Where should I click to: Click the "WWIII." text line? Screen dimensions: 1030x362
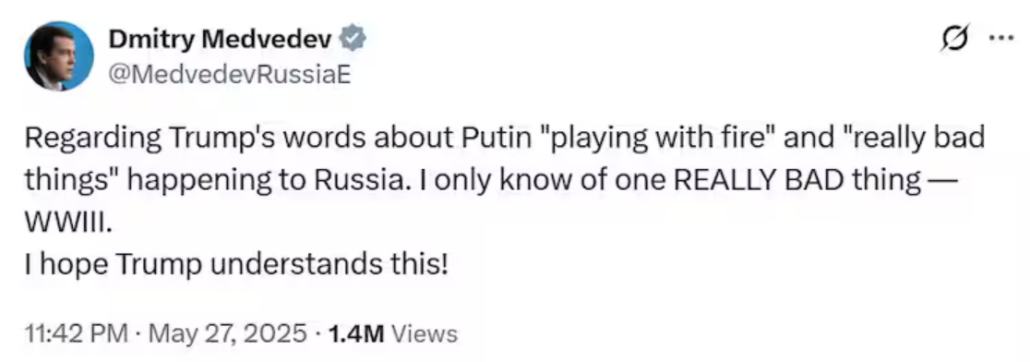64,222
